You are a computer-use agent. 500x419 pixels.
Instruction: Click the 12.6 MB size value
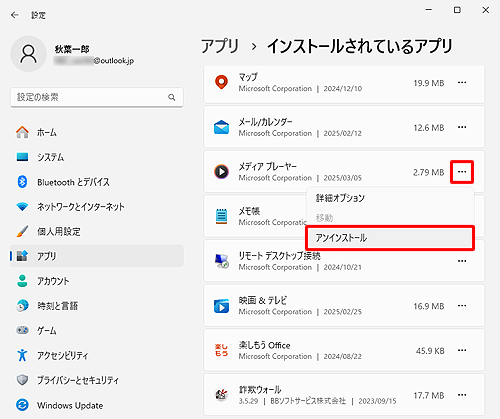click(x=429, y=128)
